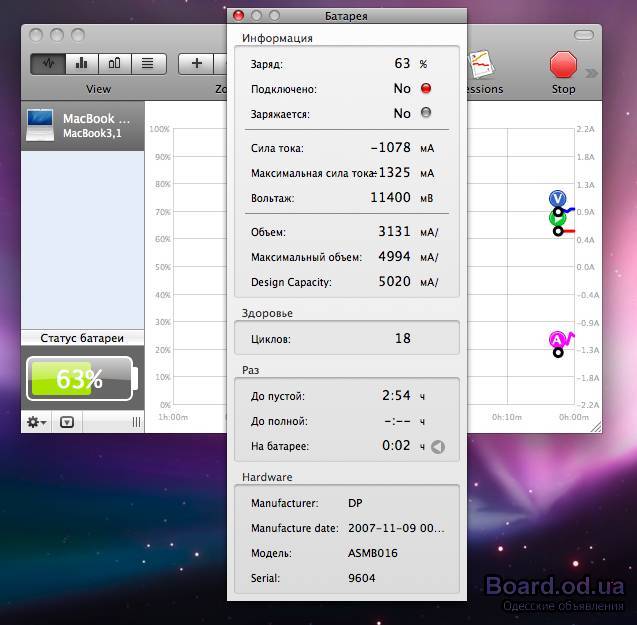This screenshot has height=625, width=637.
Task: Toggle the time-on-battery arrow button
Action: point(437,447)
